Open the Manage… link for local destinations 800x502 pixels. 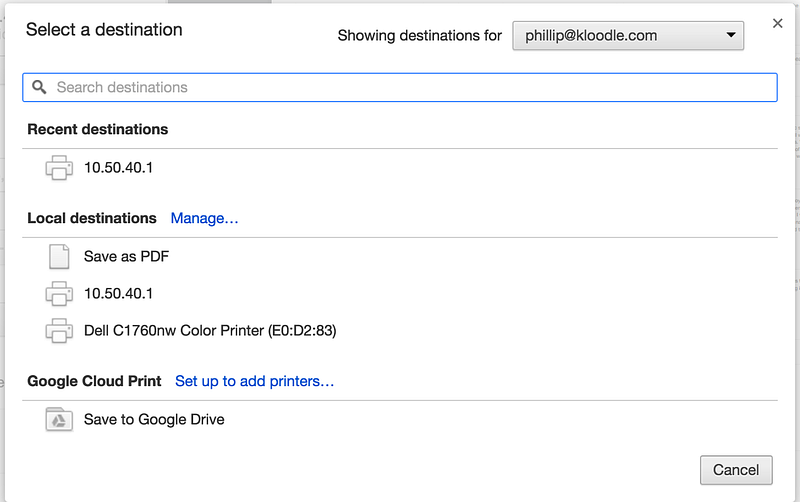205,218
